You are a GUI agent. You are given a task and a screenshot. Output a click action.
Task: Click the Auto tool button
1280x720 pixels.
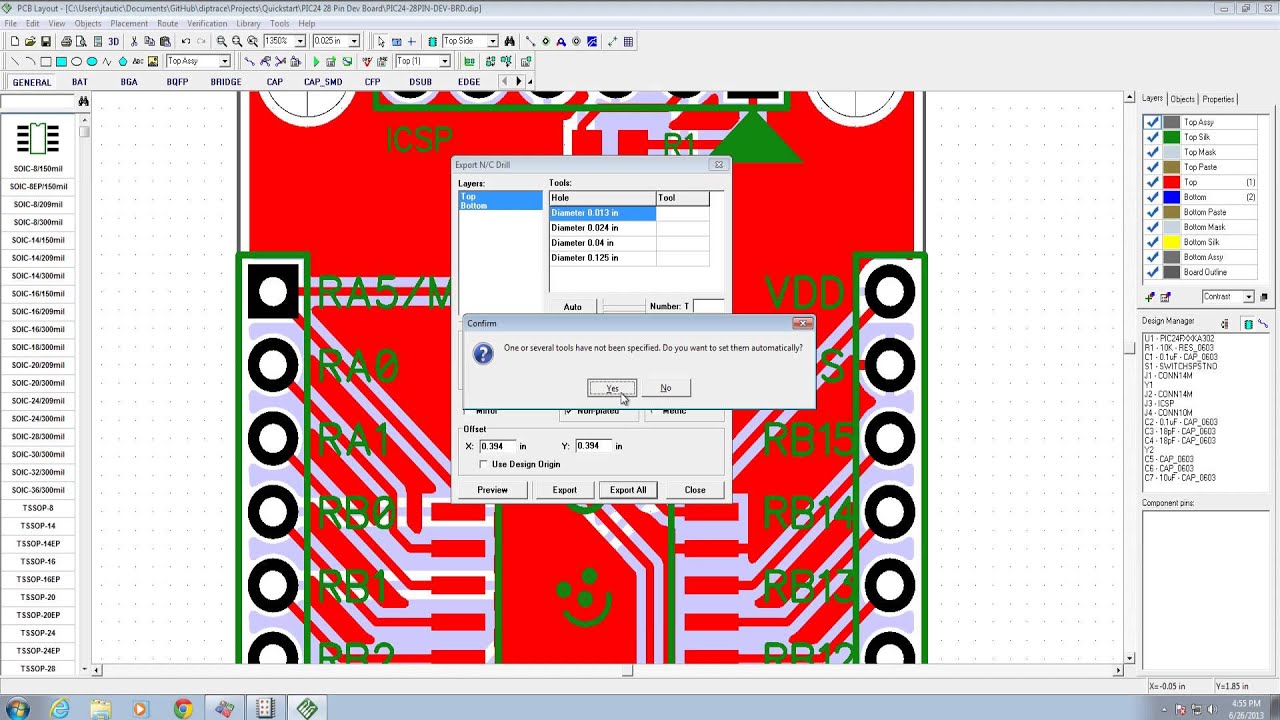572,307
